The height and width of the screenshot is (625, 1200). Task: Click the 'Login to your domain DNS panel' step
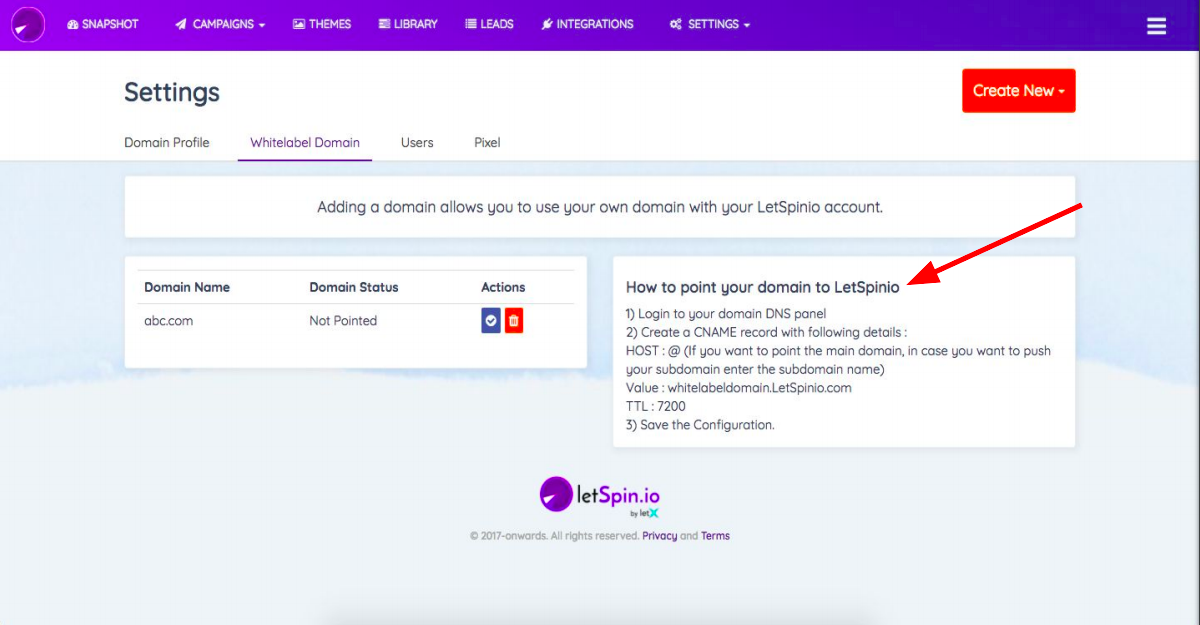click(x=726, y=314)
